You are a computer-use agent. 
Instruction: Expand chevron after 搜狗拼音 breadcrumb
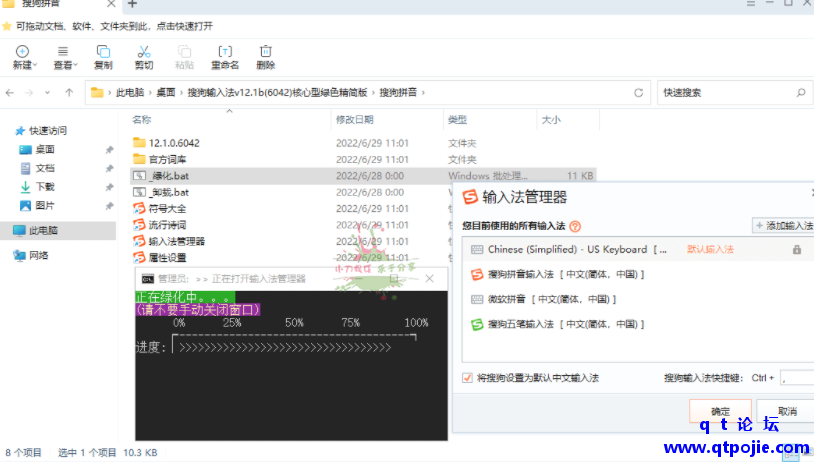click(x=424, y=92)
